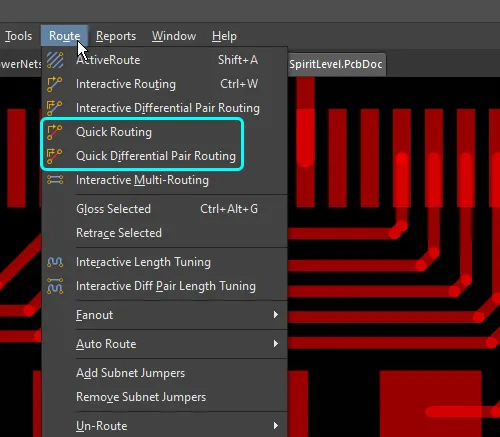This screenshot has width=500, height=437.
Task: Expand the Auto Route submenu arrow
Action: pos(275,344)
